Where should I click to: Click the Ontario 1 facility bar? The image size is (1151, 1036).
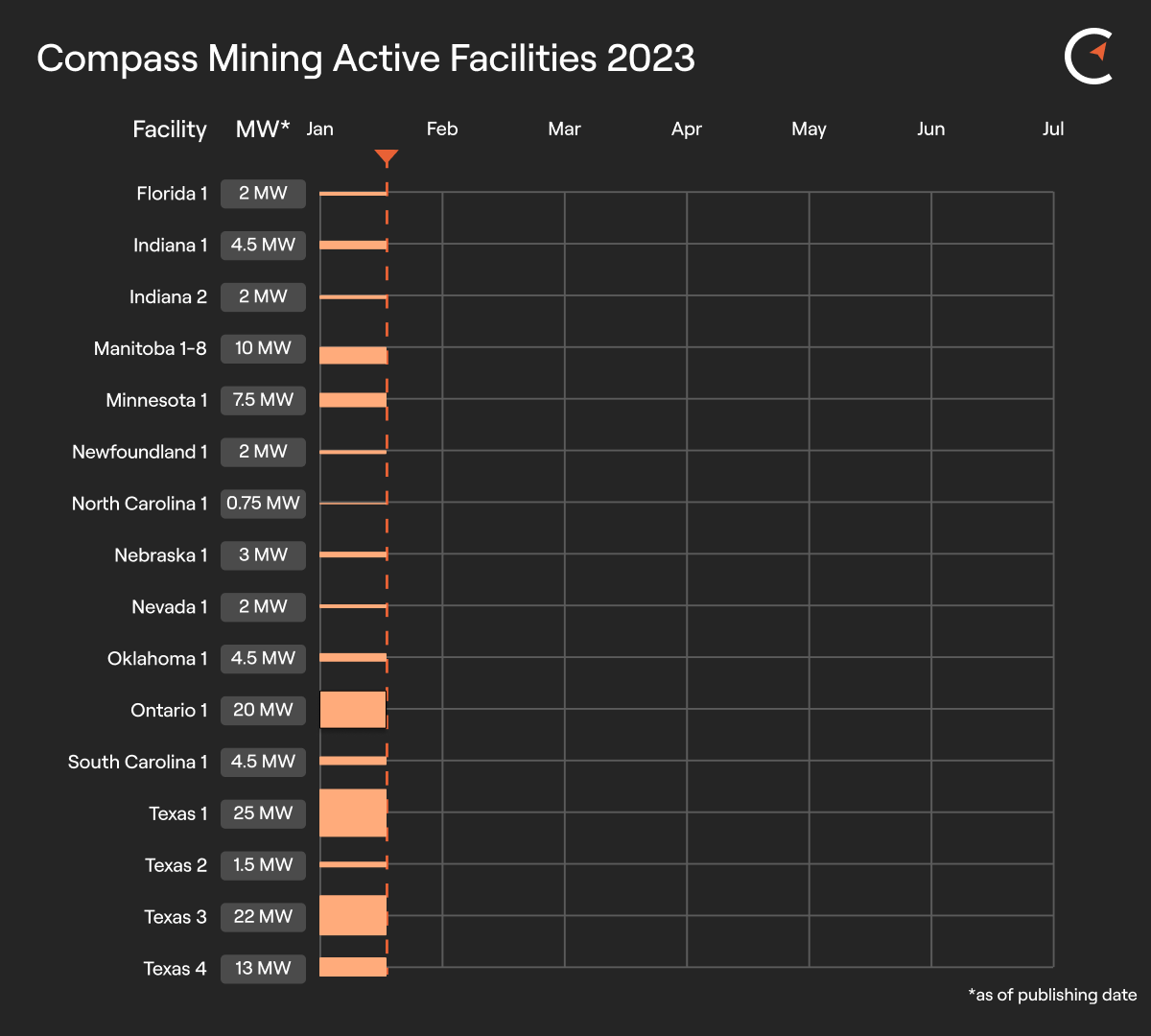point(353,710)
